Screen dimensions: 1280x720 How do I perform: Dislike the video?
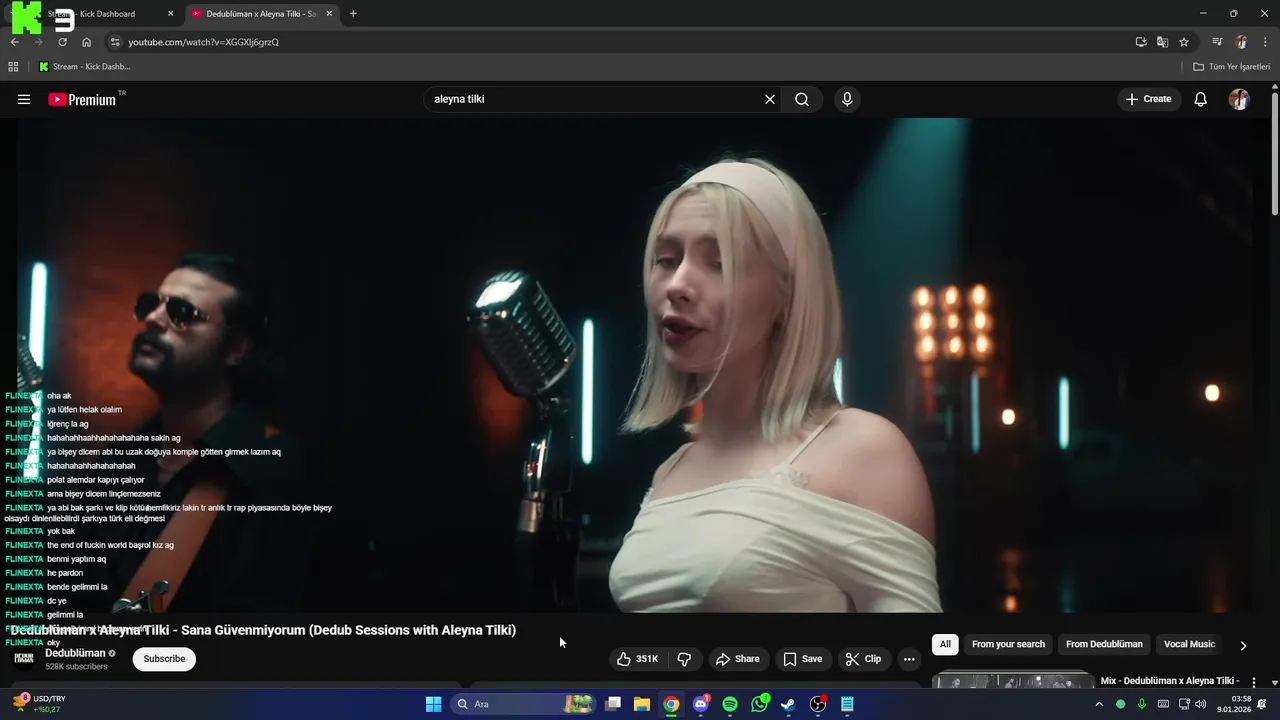tap(684, 659)
